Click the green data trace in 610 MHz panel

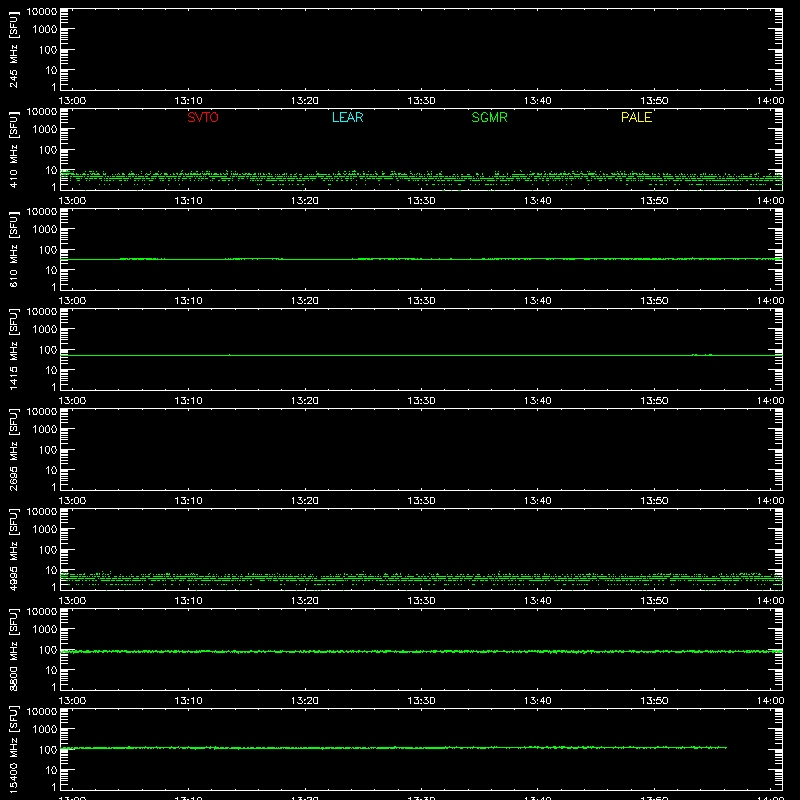click(x=421, y=259)
